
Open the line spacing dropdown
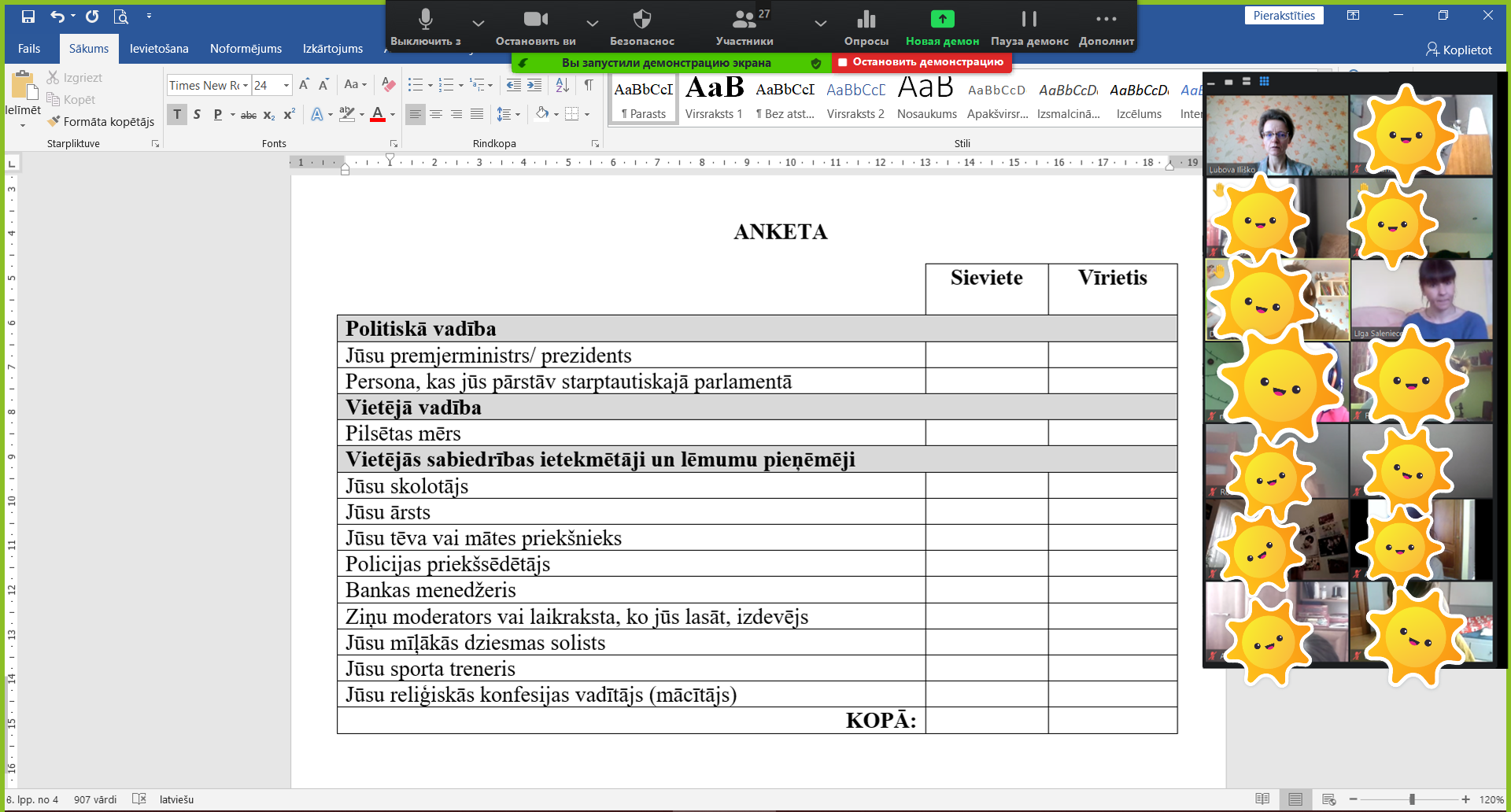click(x=508, y=114)
